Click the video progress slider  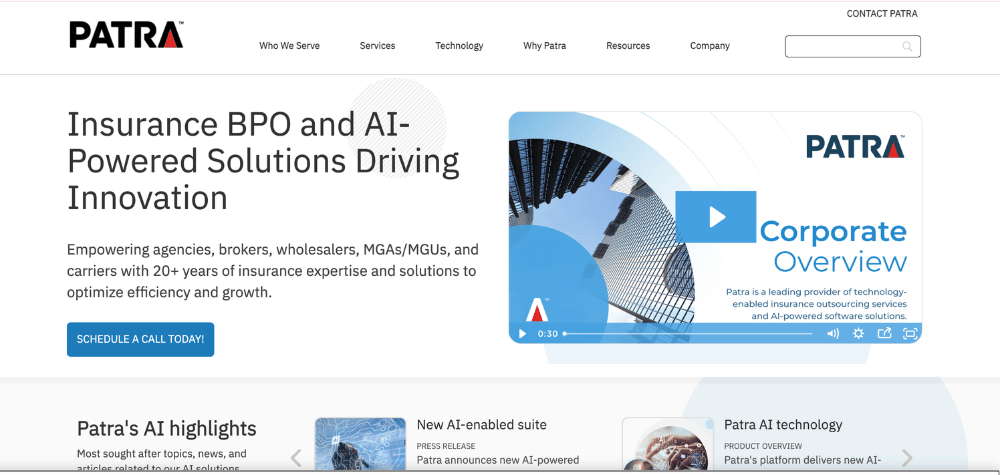[688, 333]
